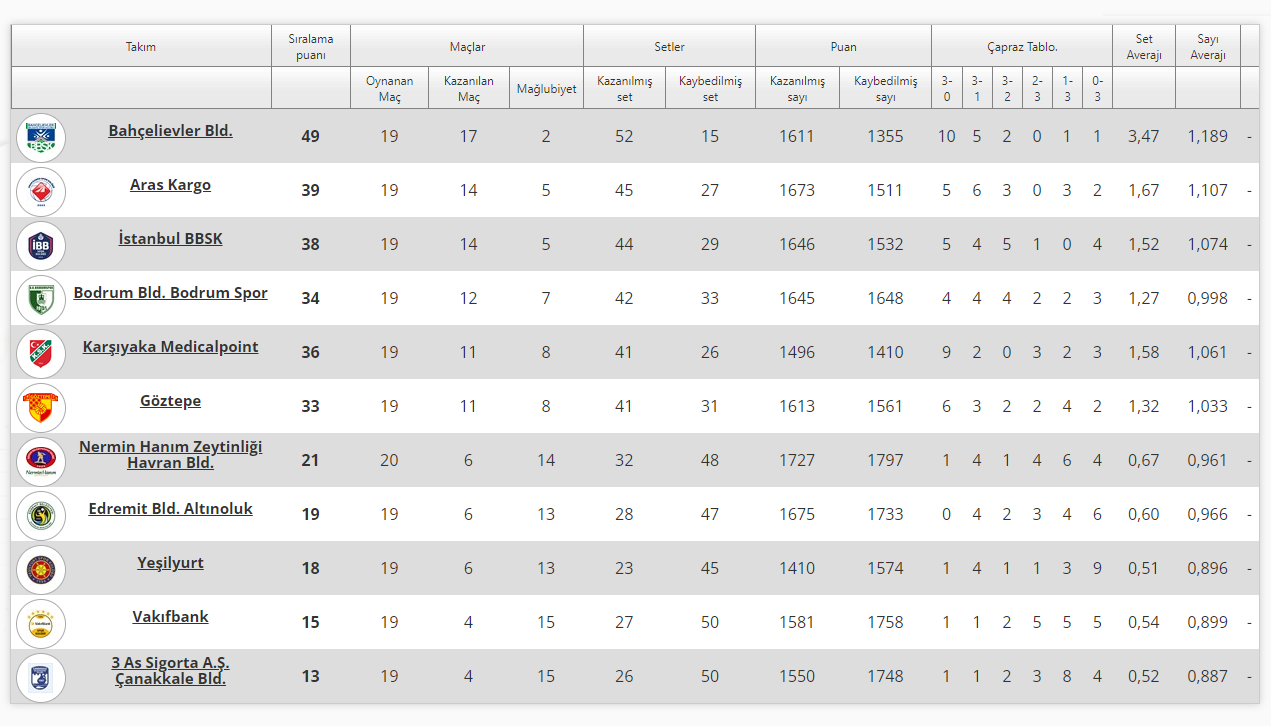
Task: Open the Aras Kargo team link
Action: pyautogui.click(x=170, y=185)
